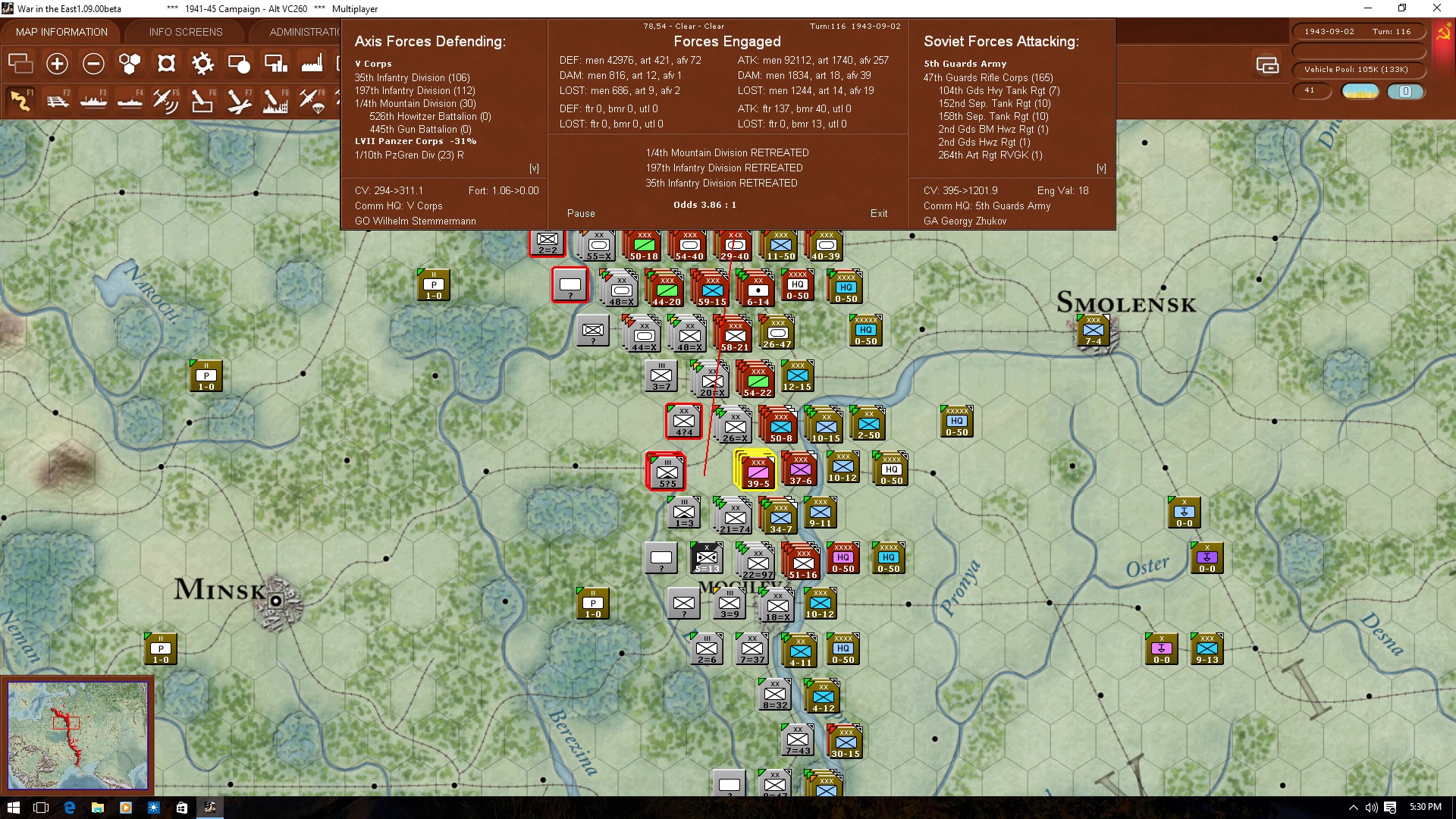The image size is (1456, 819).
Task: Select the F1 move mode icon
Action: 20,100
